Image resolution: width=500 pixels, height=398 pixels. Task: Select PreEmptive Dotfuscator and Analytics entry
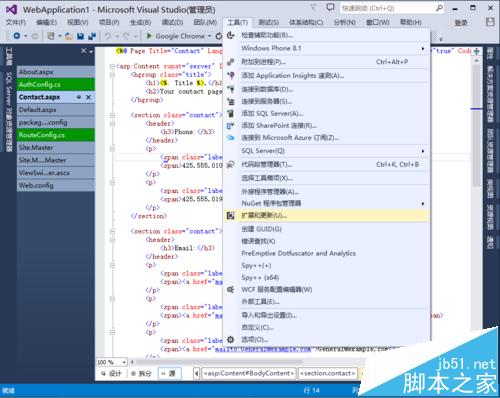[x=327, y=253]
